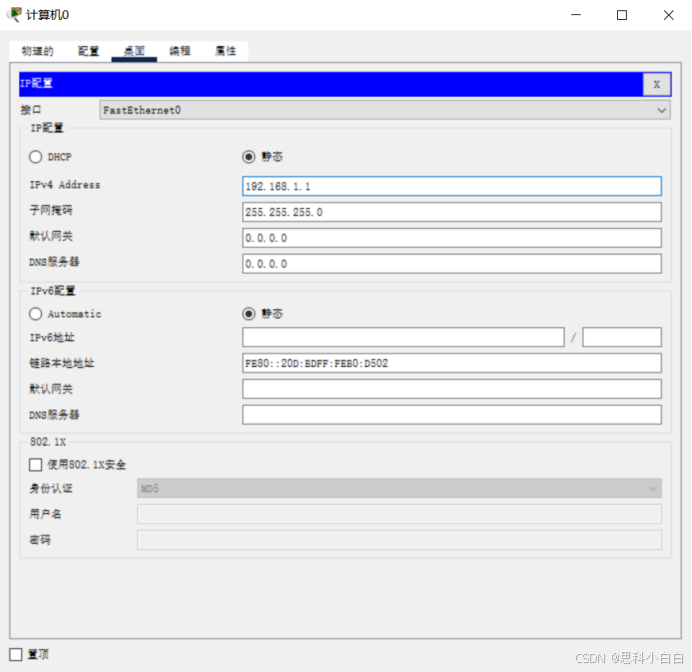Click the IPv6 默认网关 field

click(x=451, y=389)
